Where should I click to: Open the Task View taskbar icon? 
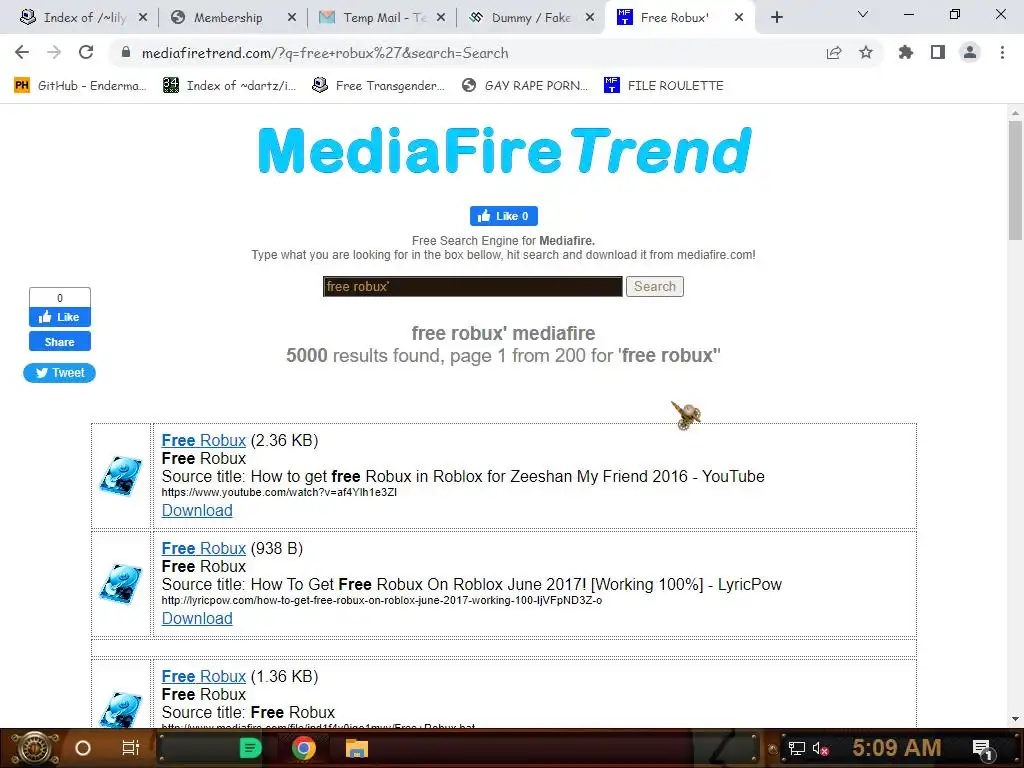coord(131,748)
